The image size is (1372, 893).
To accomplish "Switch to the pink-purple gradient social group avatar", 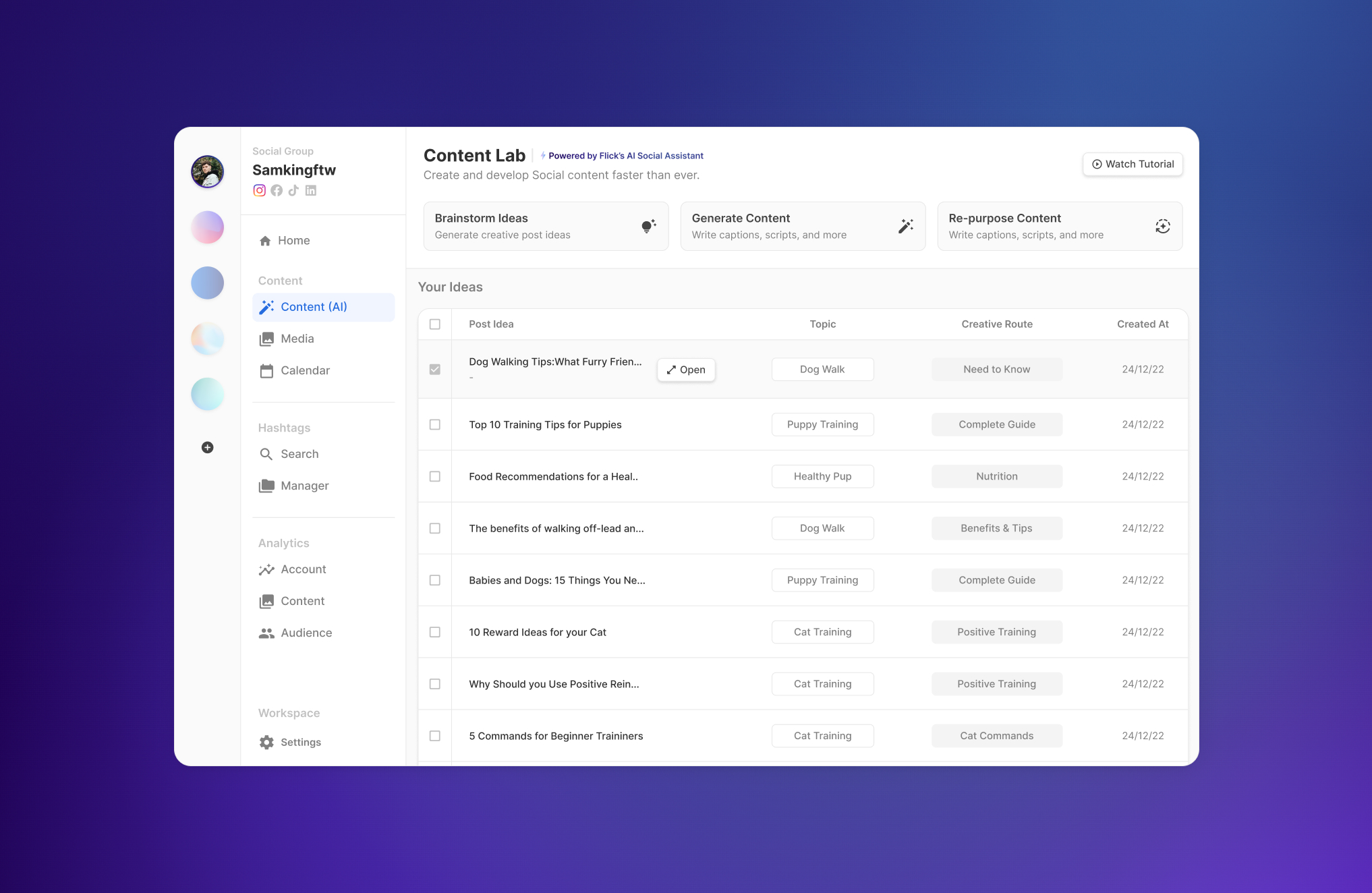I will tap(208, 227).
